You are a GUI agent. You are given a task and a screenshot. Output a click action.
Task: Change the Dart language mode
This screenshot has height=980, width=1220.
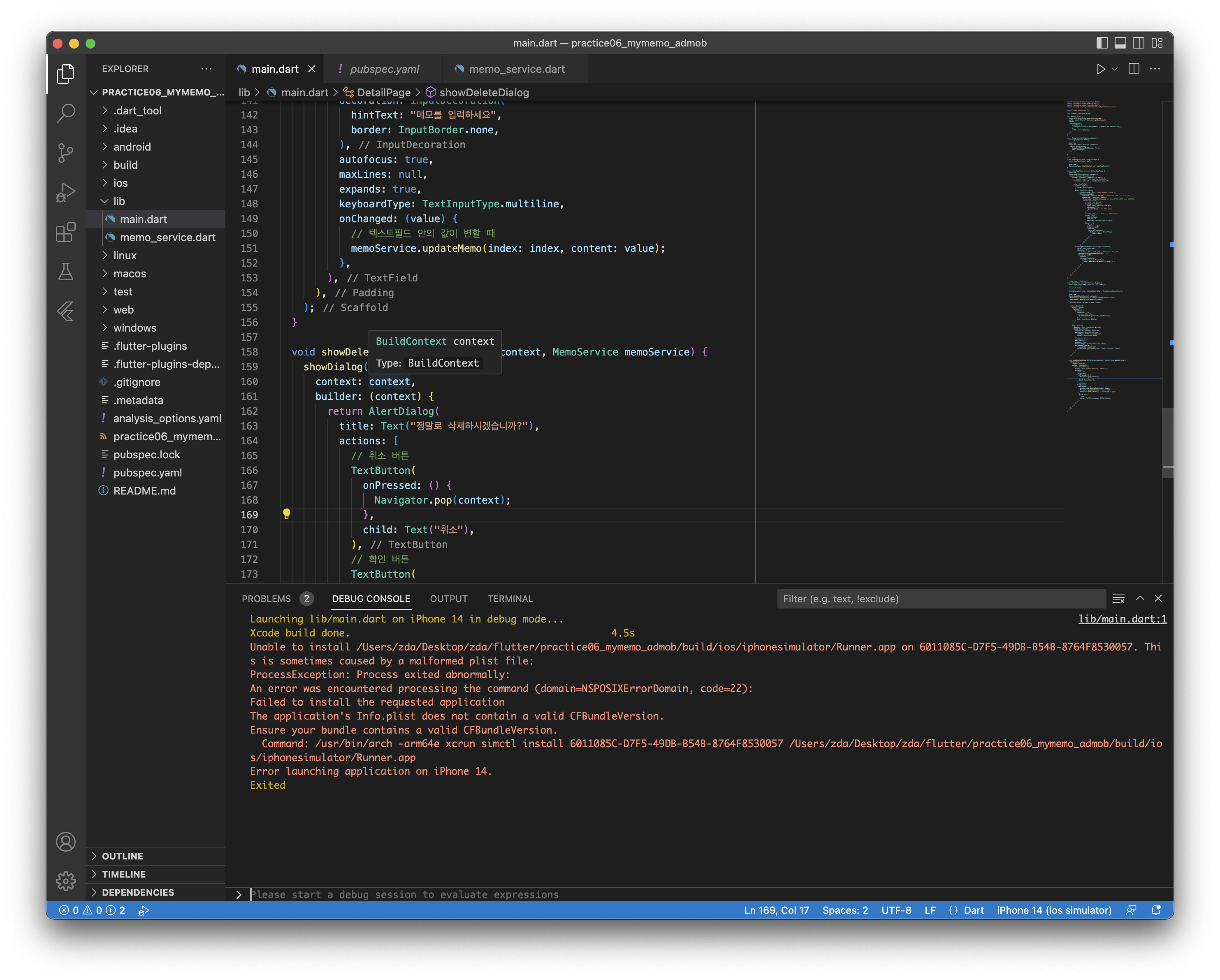pyautogui.click(x=973, y=910)
